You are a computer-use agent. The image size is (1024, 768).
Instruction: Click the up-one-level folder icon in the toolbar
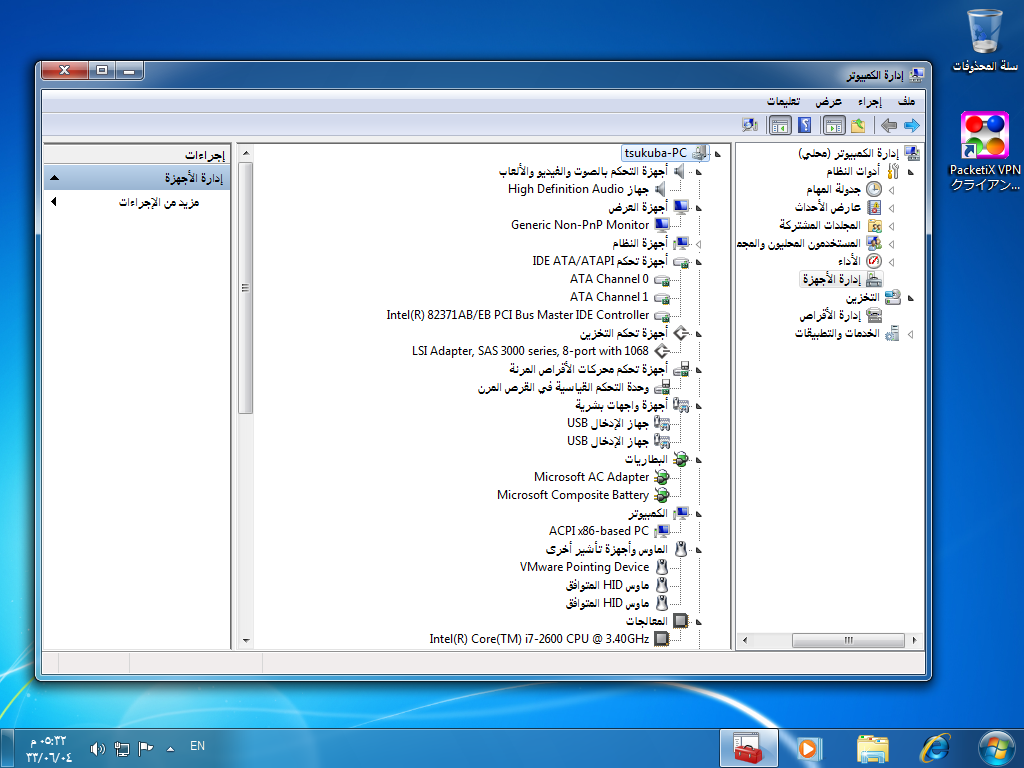[858, 125]
